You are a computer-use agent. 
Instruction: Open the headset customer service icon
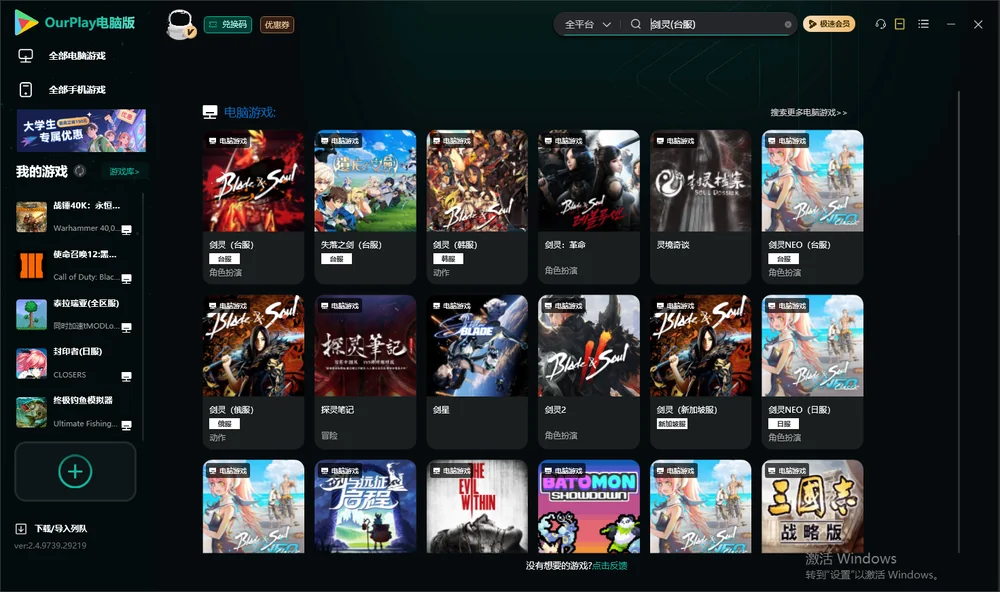tap(880, 24)
